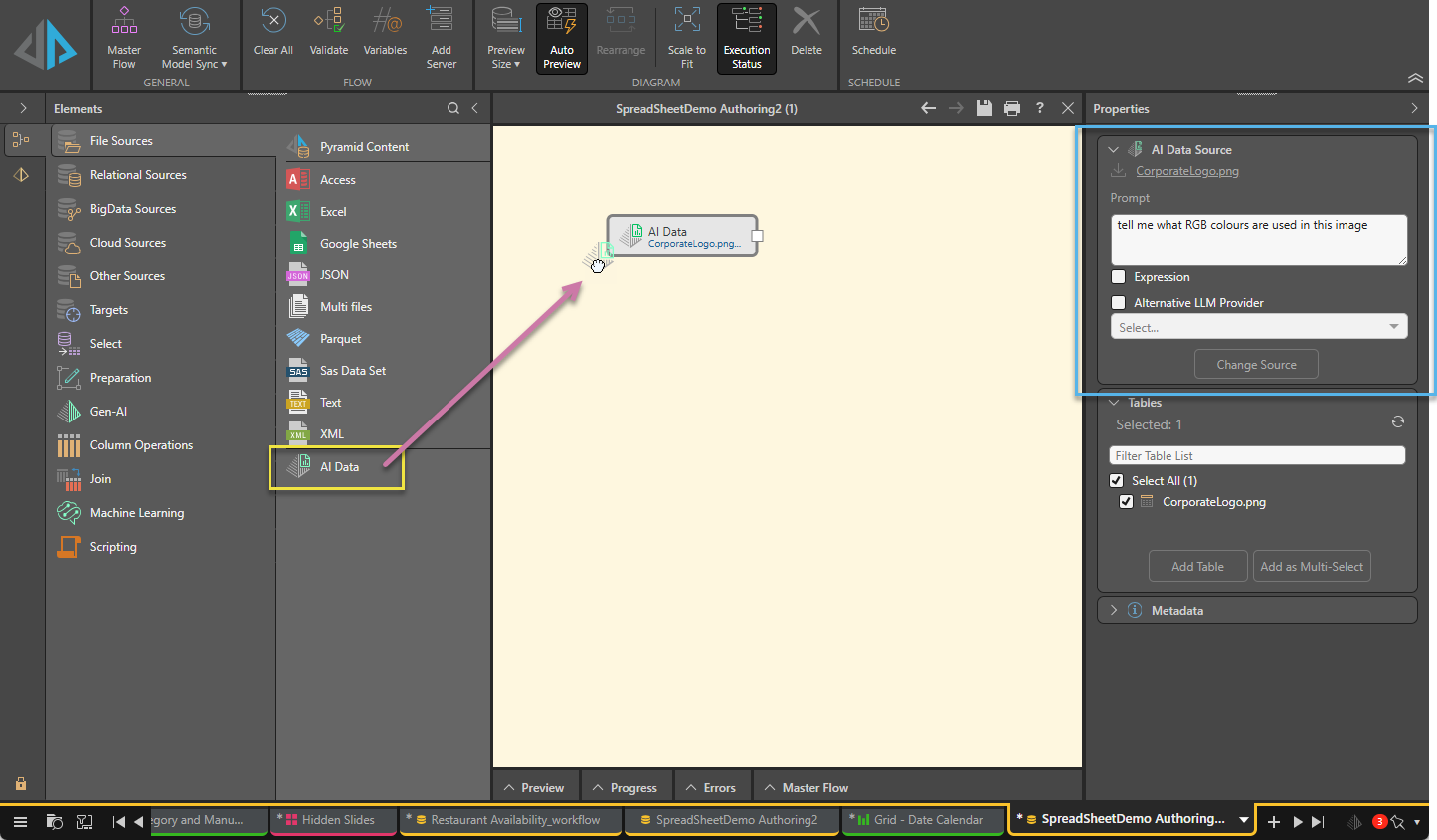Viewport: 1437px width, 840px height.
Task: Open the LLM provider Select dropdown
Action: [x=1258, y=327]
